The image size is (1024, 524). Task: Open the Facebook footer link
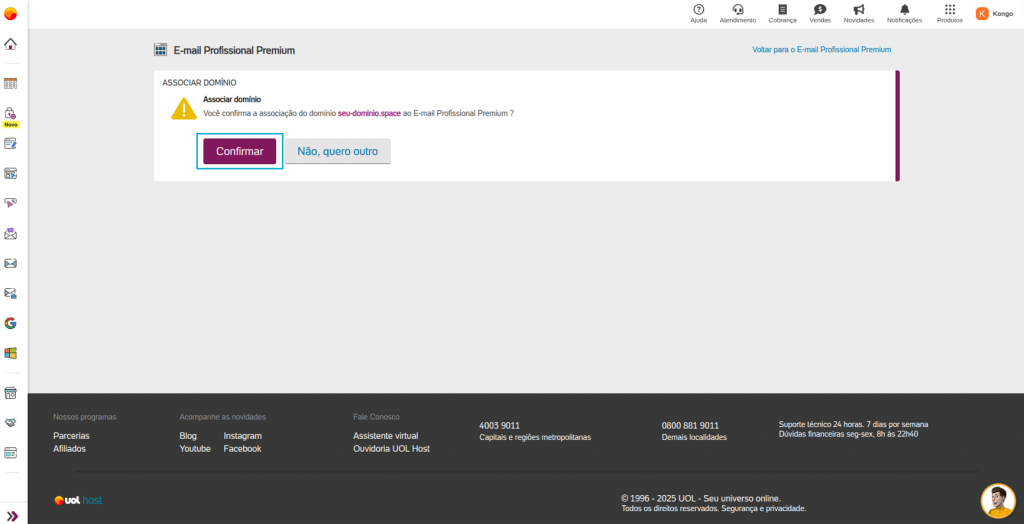242,449
